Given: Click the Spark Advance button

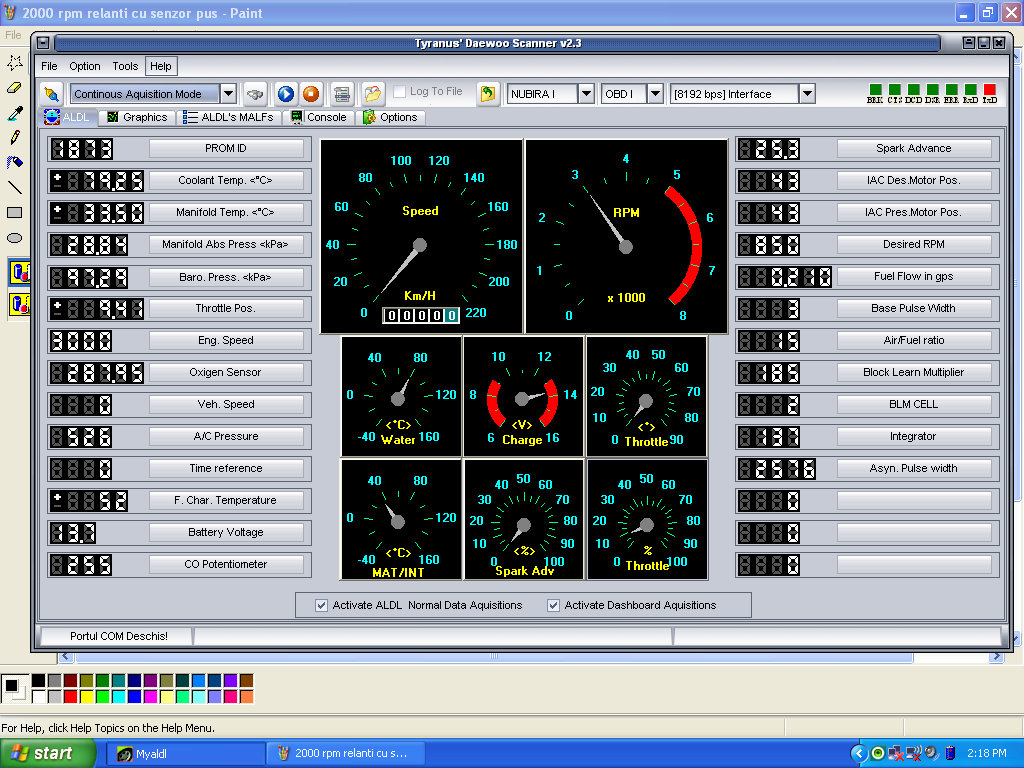Looking at the screenshot, I should (914, 148).
